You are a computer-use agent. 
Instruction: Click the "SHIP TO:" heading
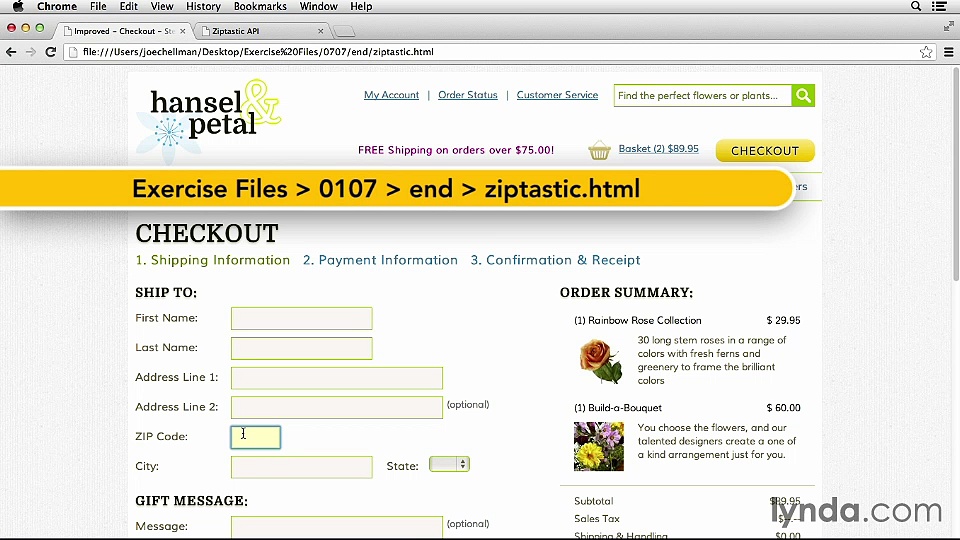tap(166, 293)
